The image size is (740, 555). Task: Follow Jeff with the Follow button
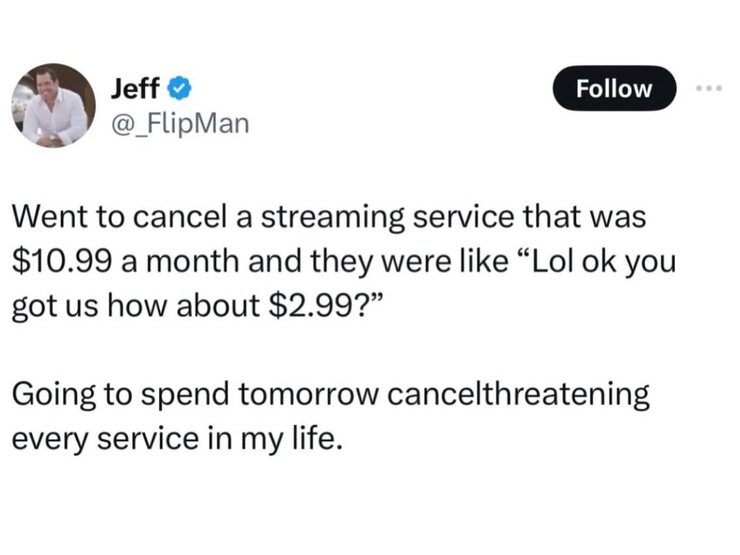(614, 88)
